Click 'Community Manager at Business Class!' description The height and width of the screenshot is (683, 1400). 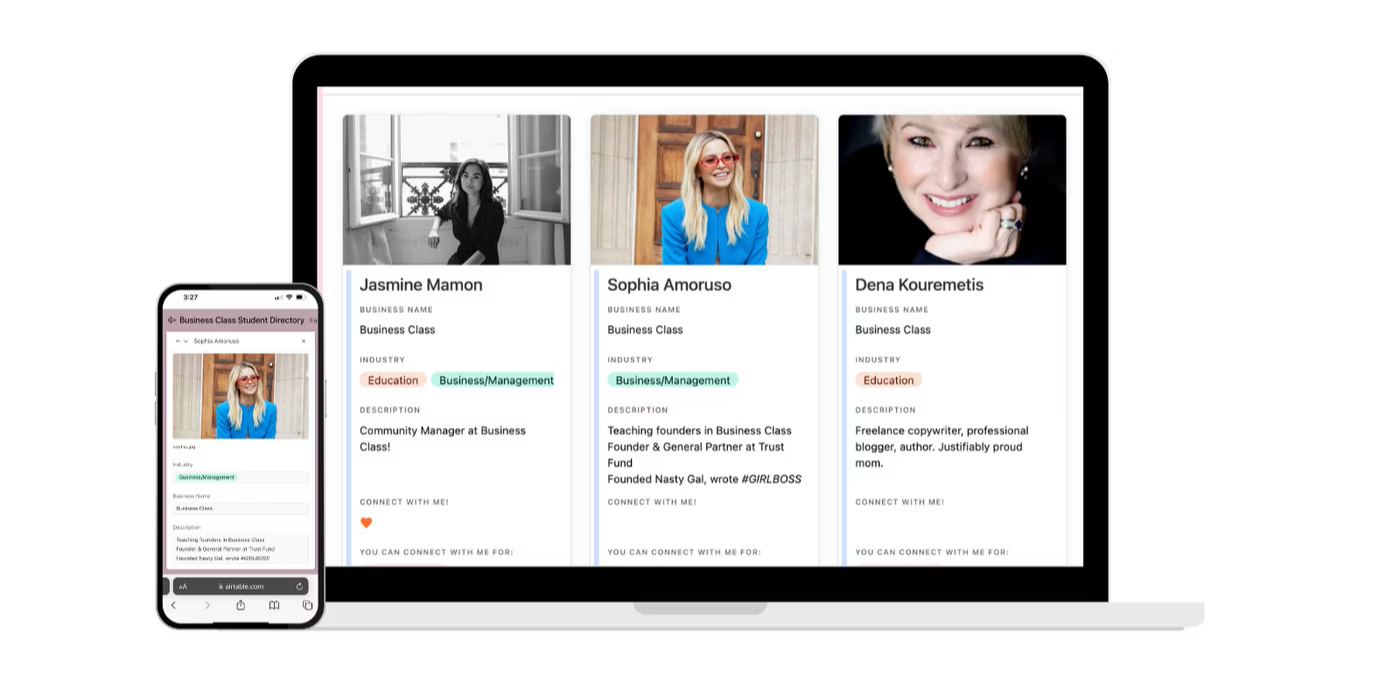click(443, 439)
